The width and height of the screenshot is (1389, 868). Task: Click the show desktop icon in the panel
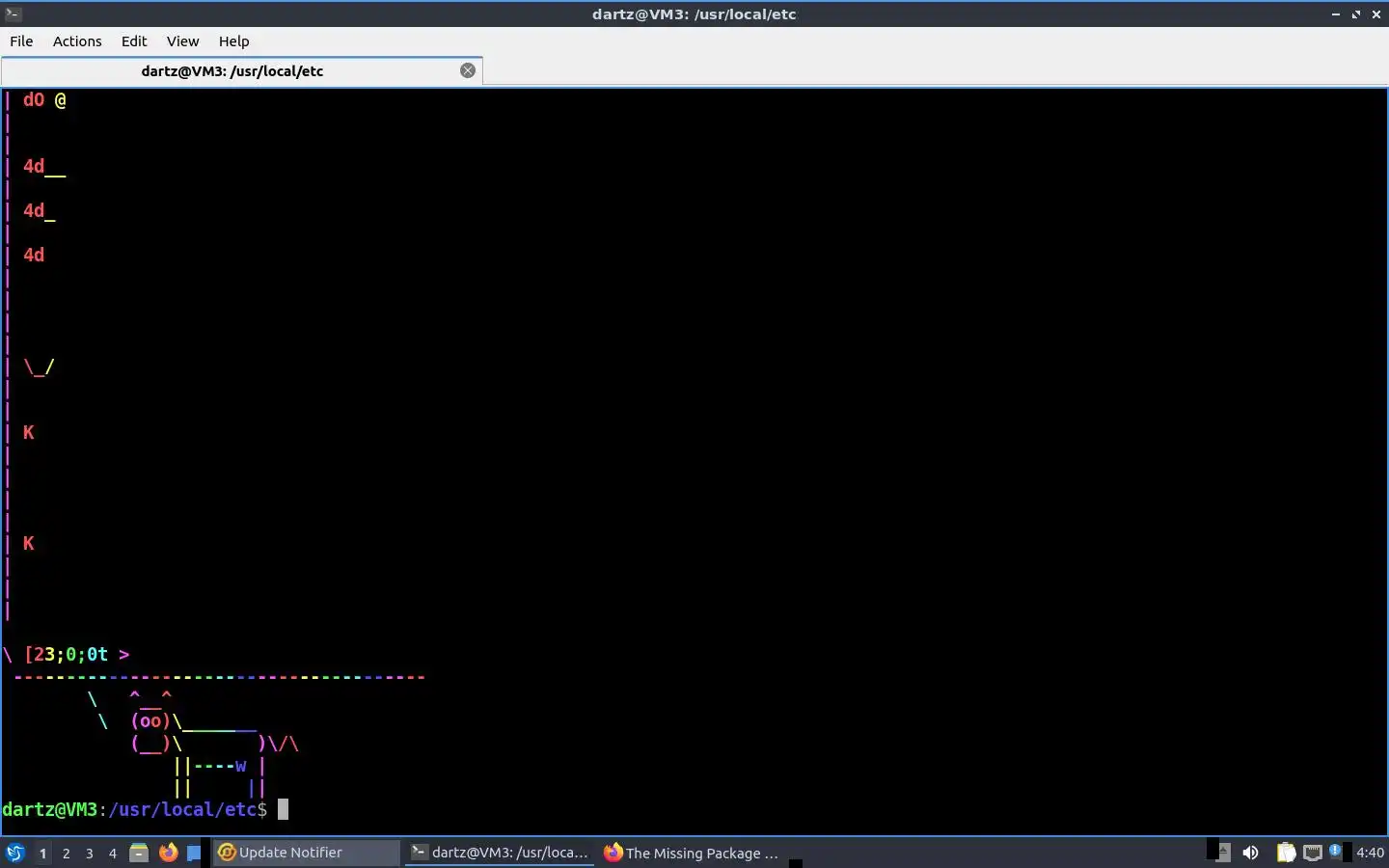(194, 853)
